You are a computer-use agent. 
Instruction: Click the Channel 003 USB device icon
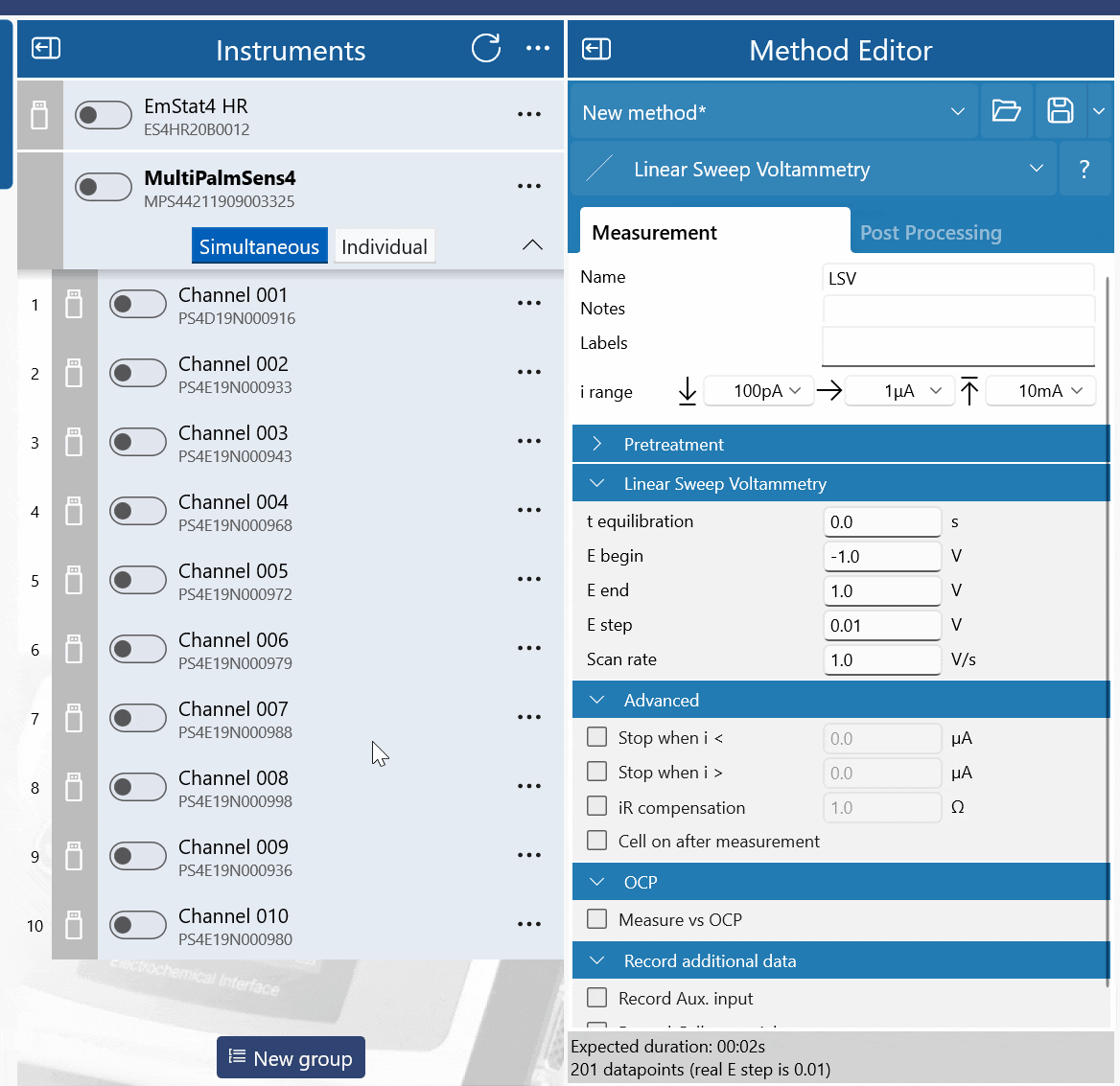[74, 442]
